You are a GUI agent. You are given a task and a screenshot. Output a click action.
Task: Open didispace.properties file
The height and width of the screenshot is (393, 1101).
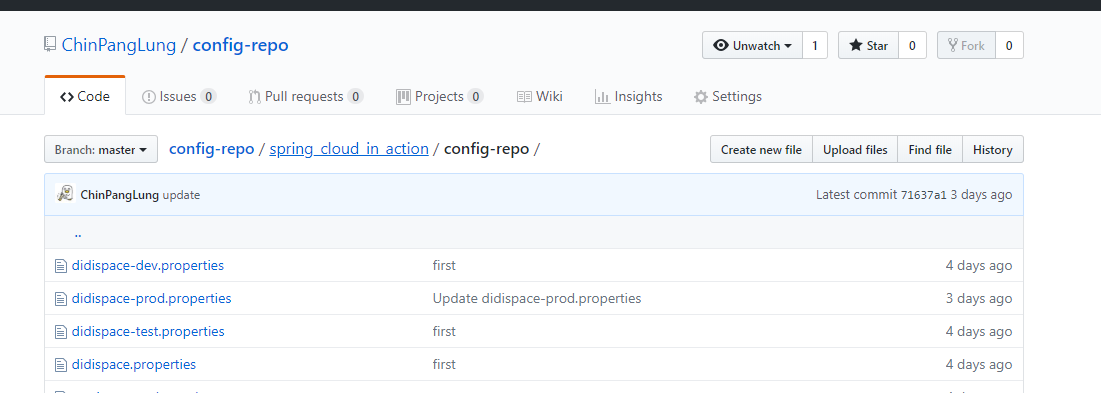tap(133, 364)
